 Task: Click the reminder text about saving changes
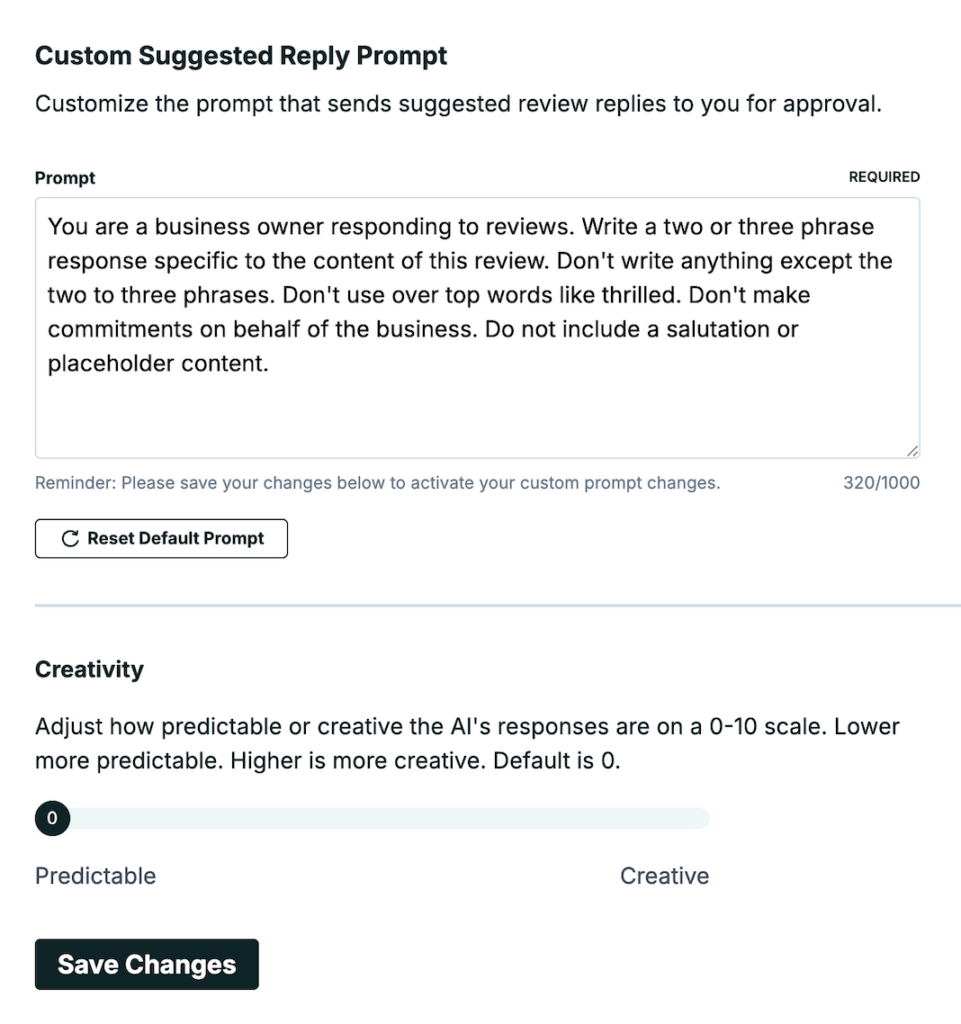[377, 483]
